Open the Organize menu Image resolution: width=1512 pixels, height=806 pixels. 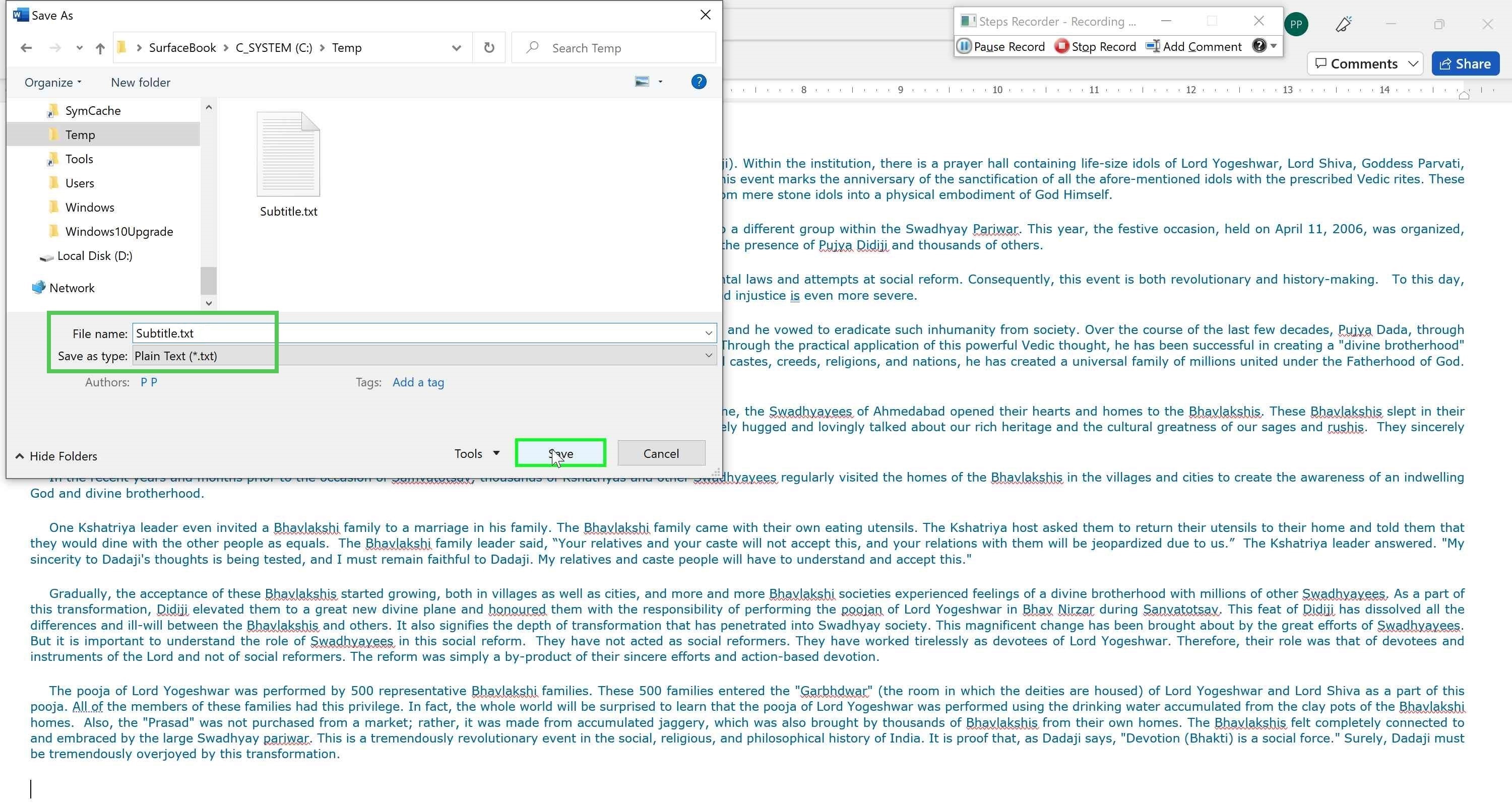pos(53,82)
